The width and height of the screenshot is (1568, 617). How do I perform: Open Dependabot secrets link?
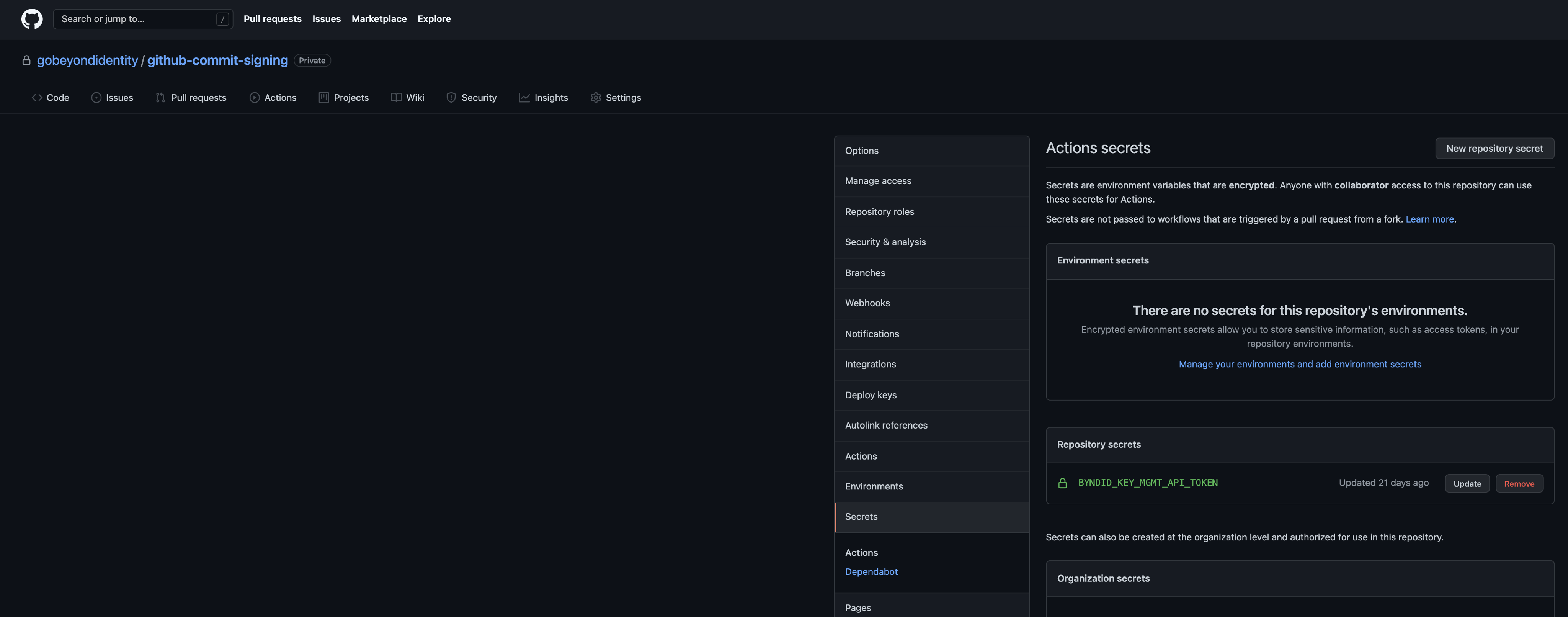(871, 572)
